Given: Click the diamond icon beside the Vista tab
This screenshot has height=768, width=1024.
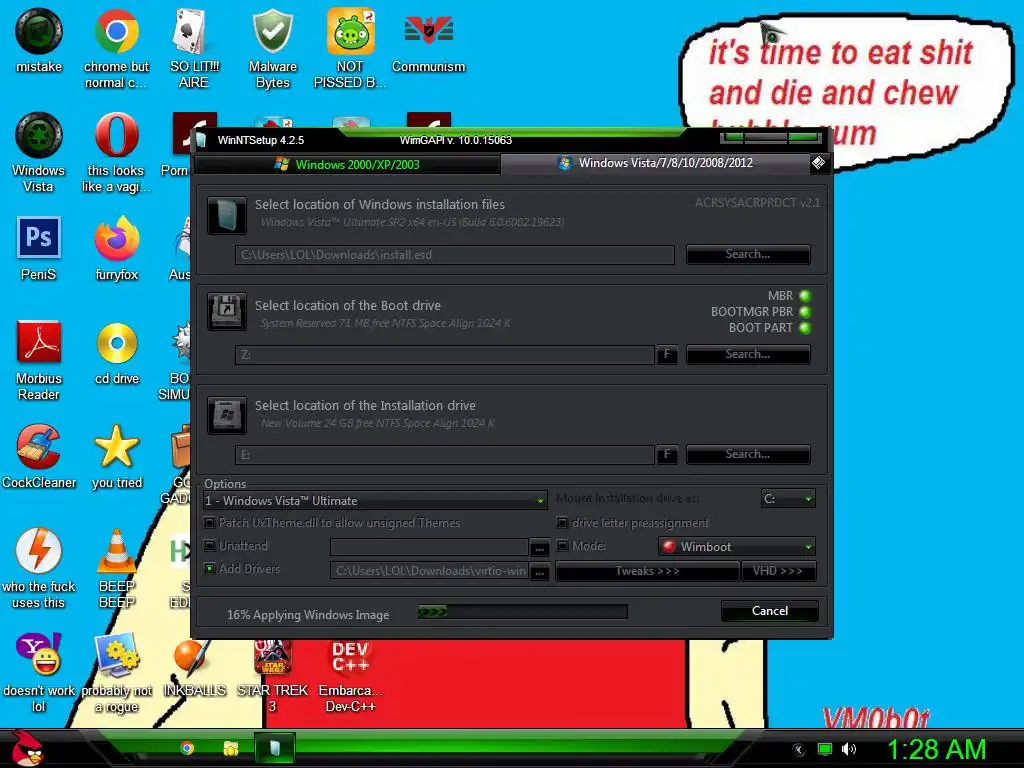Looking at the screenshot, I should tap(818, 163).
